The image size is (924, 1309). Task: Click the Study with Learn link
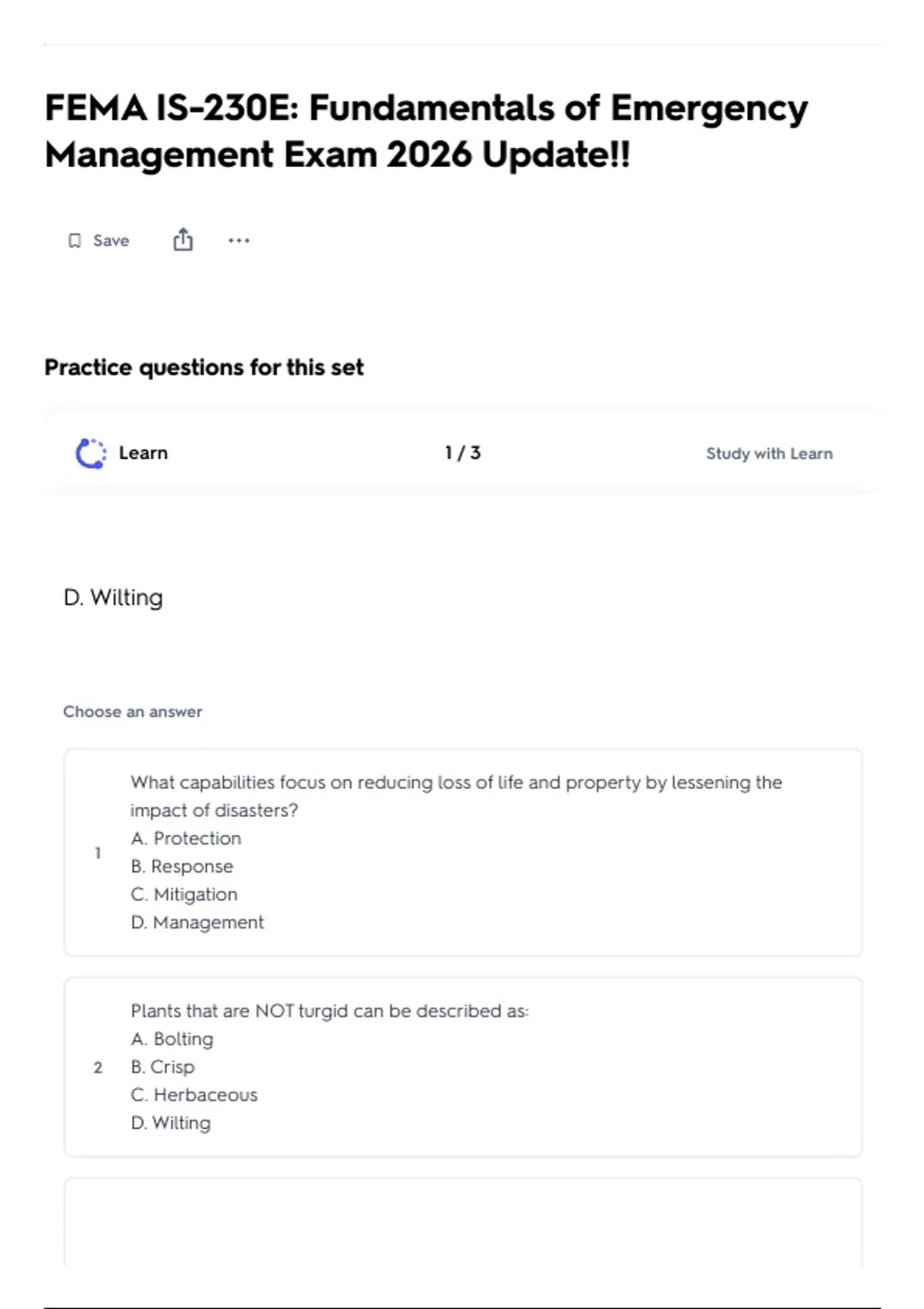point(769,454)
